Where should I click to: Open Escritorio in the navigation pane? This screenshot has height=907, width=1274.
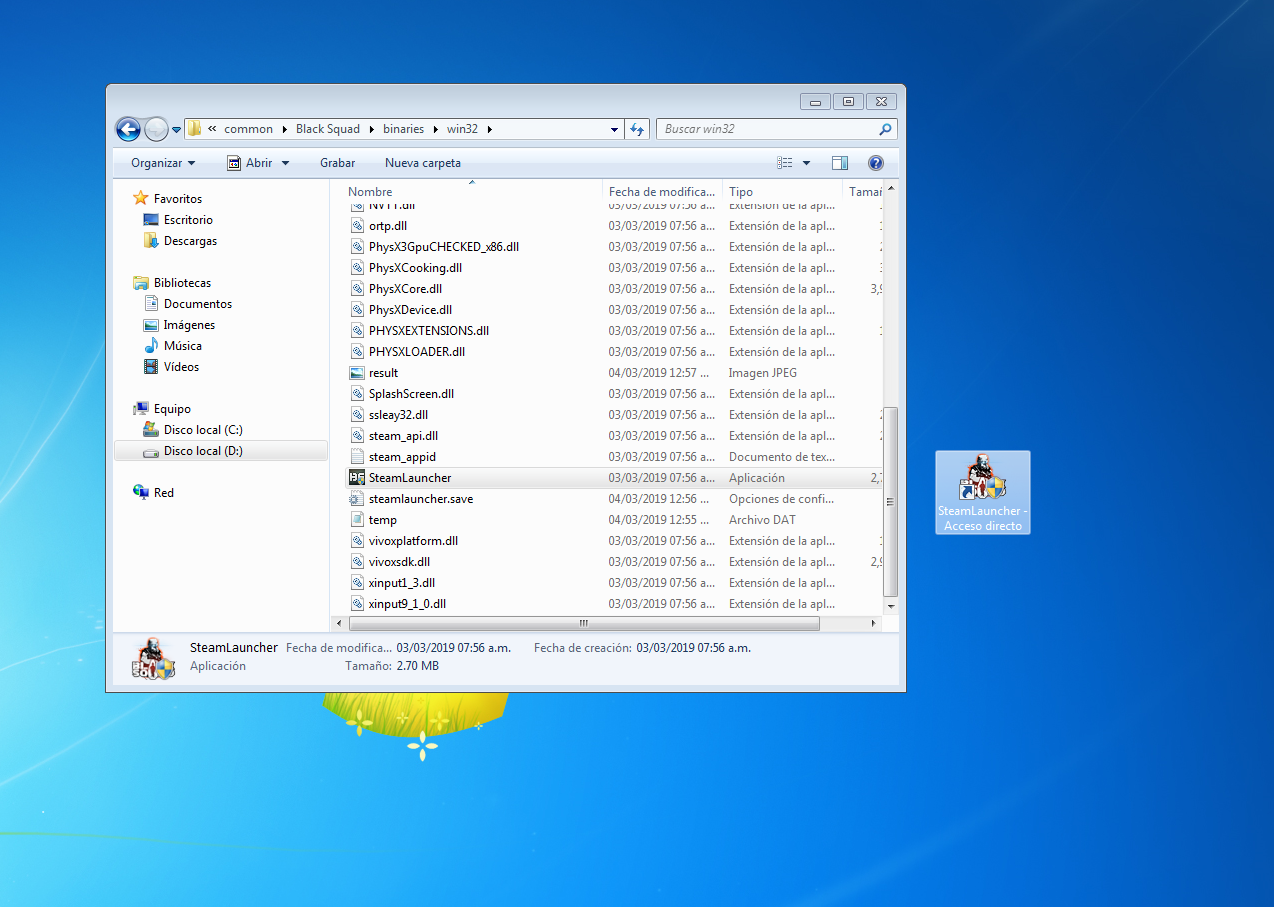point(188,220)
